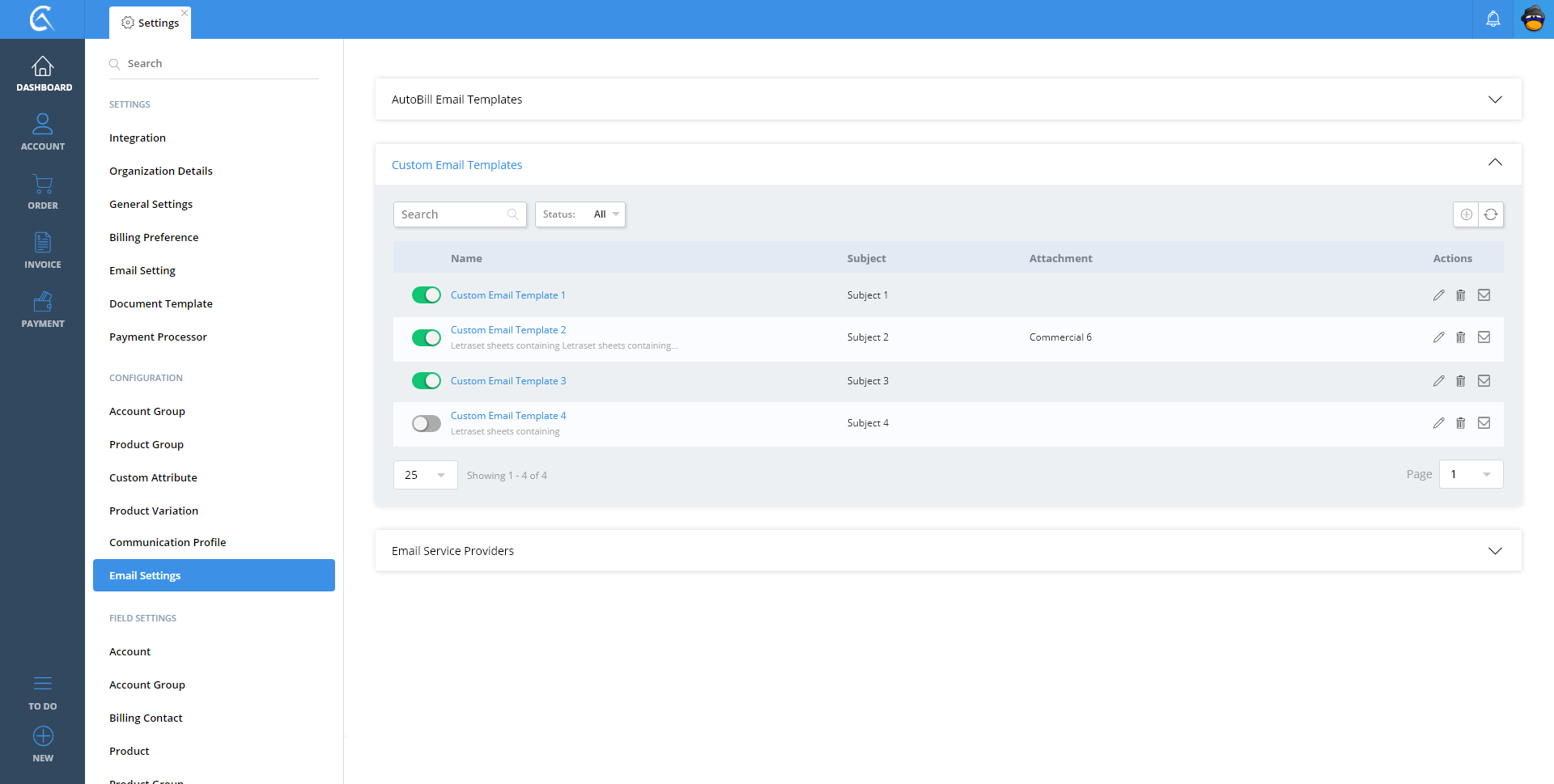Click the add template plus icon
1554x784 pixels.
tap(1466, 214)
